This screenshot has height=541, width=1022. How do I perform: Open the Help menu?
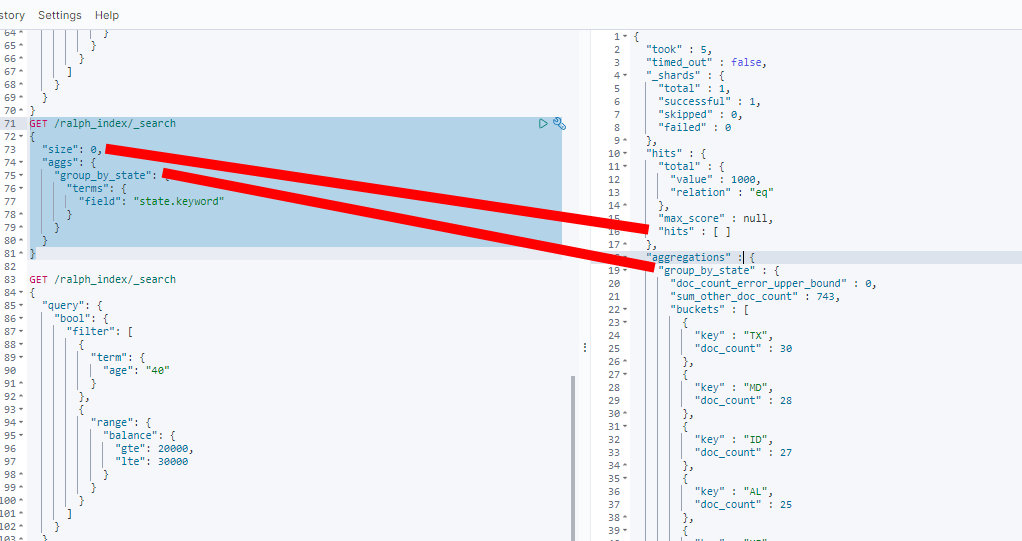point(107,15)
